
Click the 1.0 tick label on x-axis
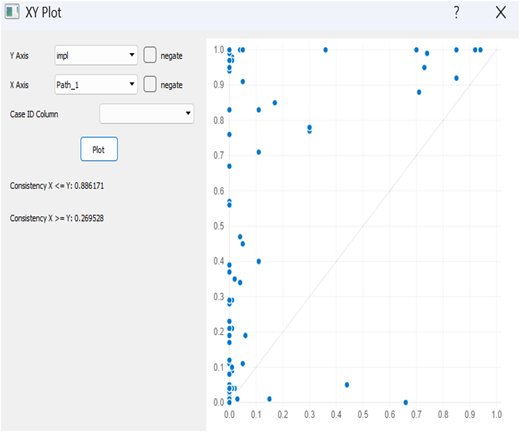click(x=497, y=414)
